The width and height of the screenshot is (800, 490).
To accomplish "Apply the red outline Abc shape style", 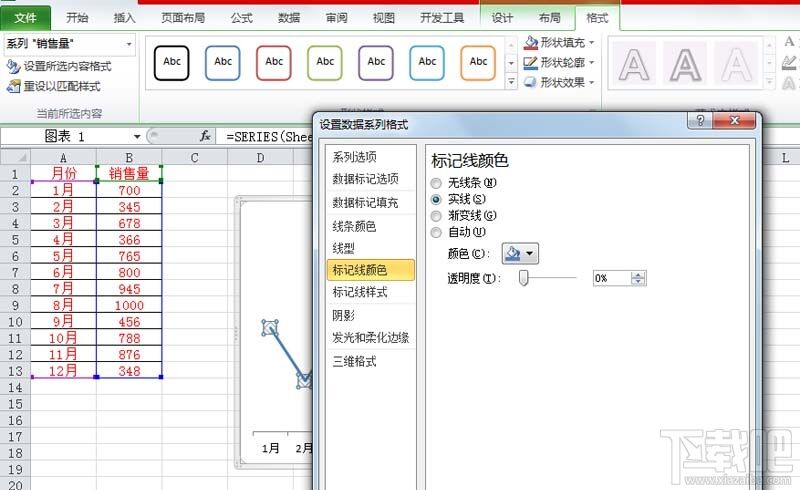I will [273, 63].
